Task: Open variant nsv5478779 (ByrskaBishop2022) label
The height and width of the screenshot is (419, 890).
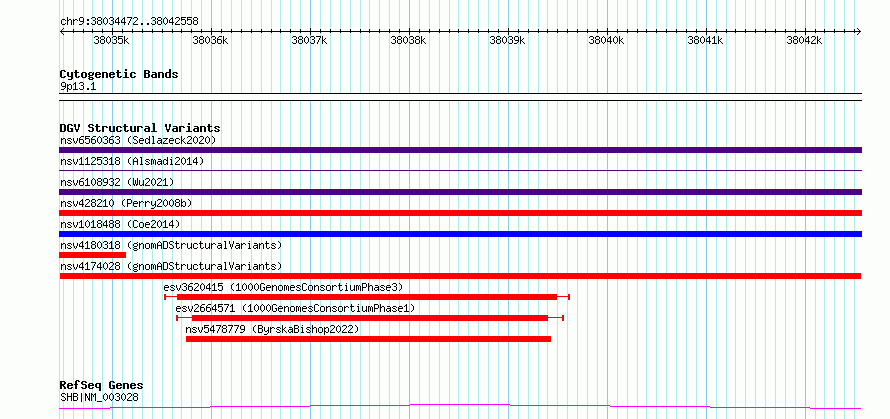Action: (272, 329)
